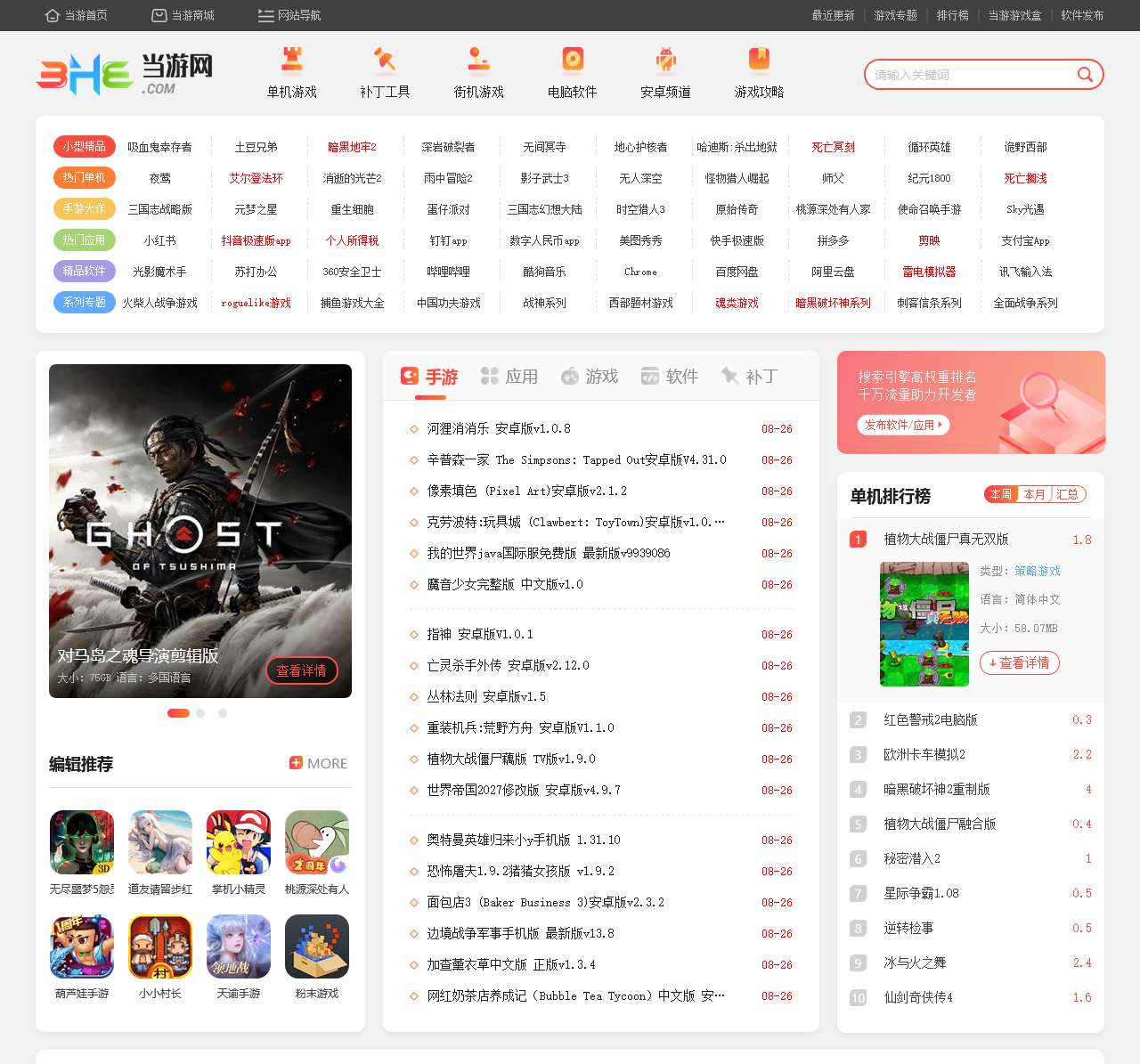Switch to second carousel slide dot

click(200, 713)
